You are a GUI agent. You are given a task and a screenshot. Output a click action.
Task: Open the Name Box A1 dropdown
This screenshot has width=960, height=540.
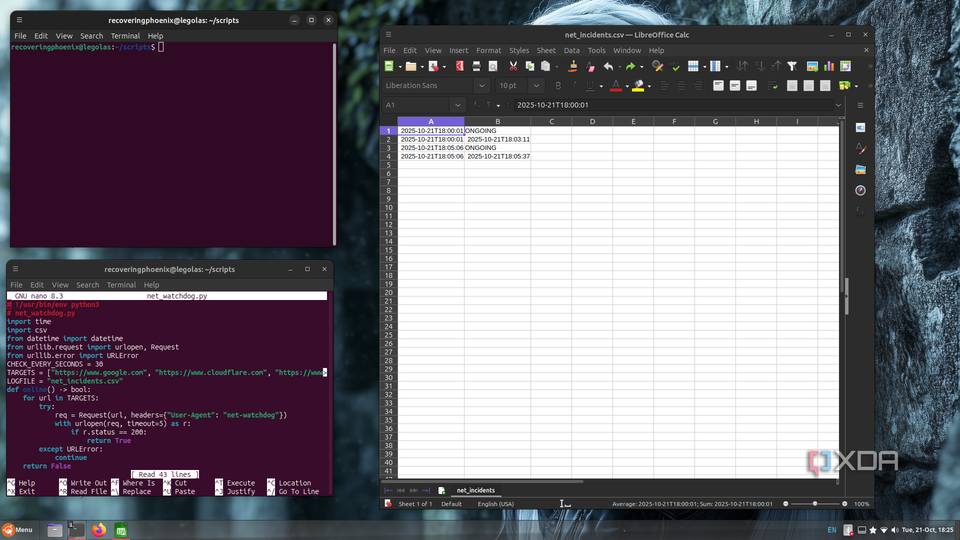(457, 105)
